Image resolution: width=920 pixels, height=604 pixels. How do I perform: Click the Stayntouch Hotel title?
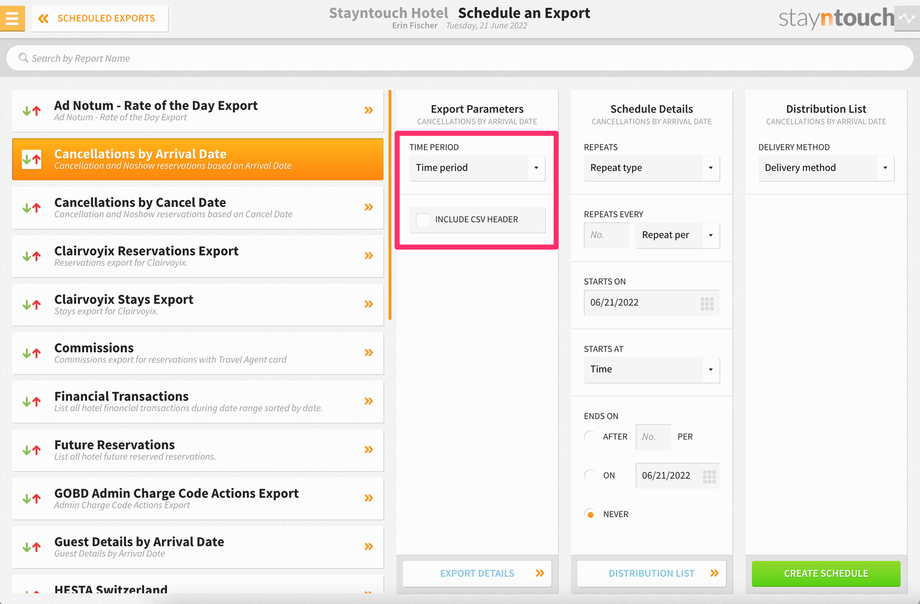click(x=388, y=13)
